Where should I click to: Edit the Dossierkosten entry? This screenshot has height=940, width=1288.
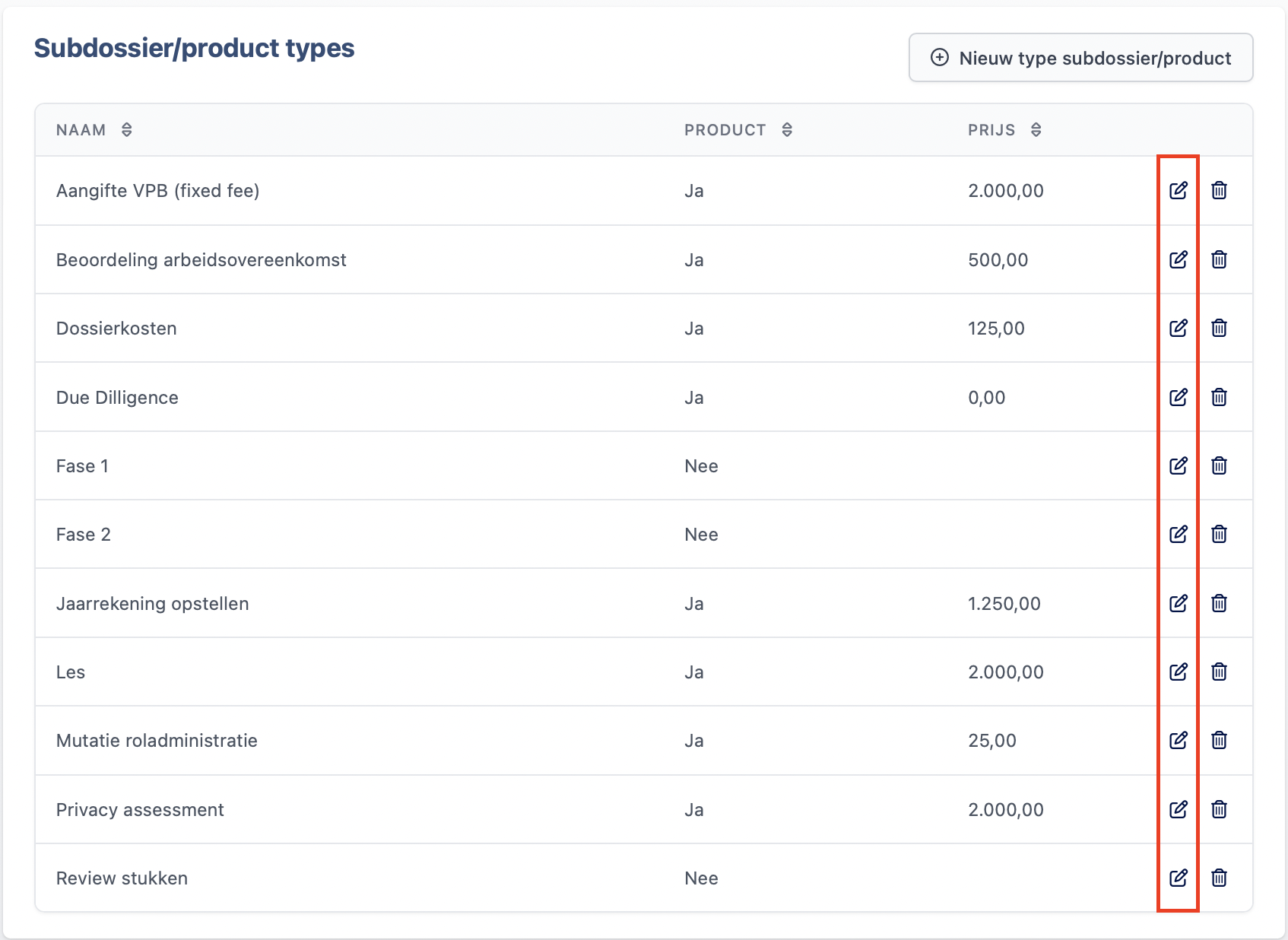point(1178,328)
